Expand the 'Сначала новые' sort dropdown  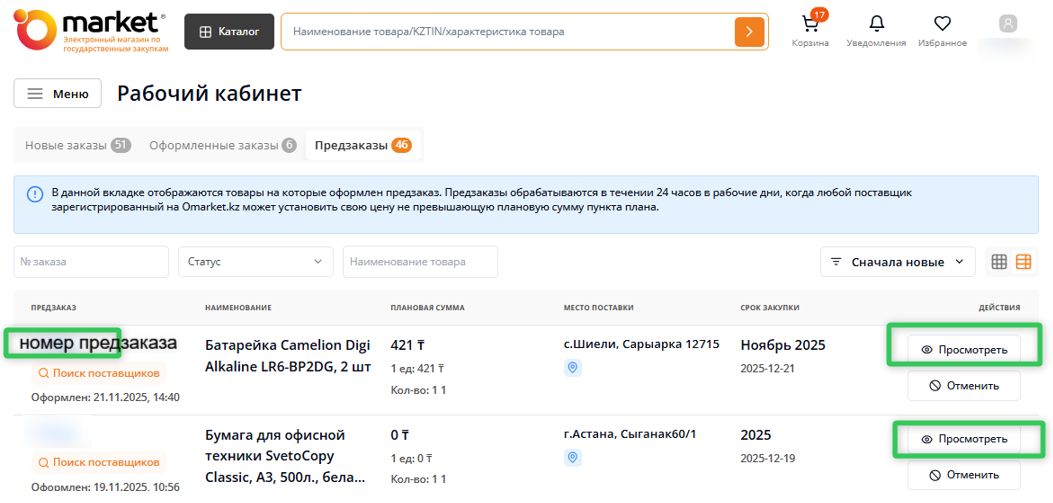coord(897,262)
